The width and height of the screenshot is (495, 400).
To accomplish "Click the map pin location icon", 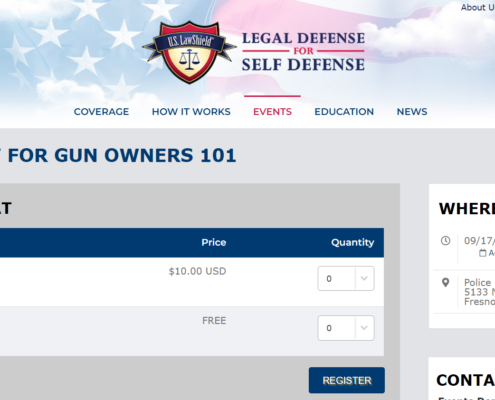I will click(x=445, y=283).
